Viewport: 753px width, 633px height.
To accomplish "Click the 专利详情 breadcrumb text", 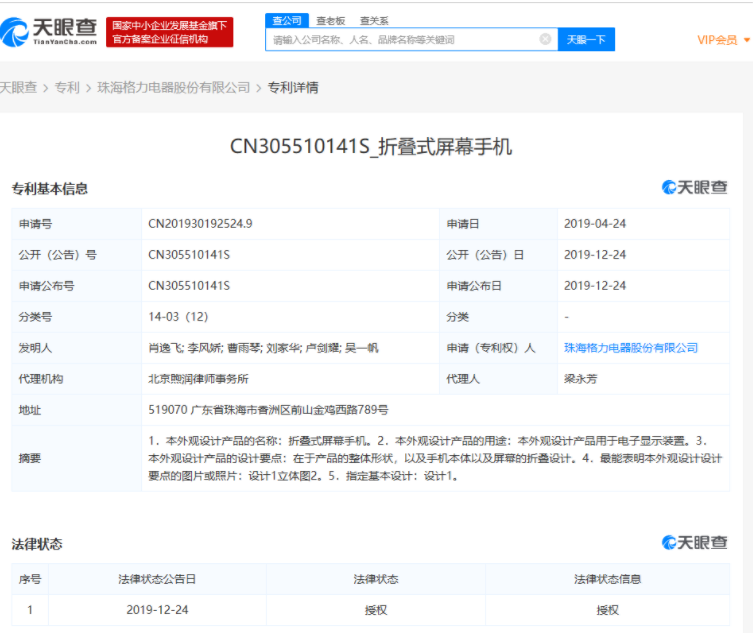I will point(293,87).
